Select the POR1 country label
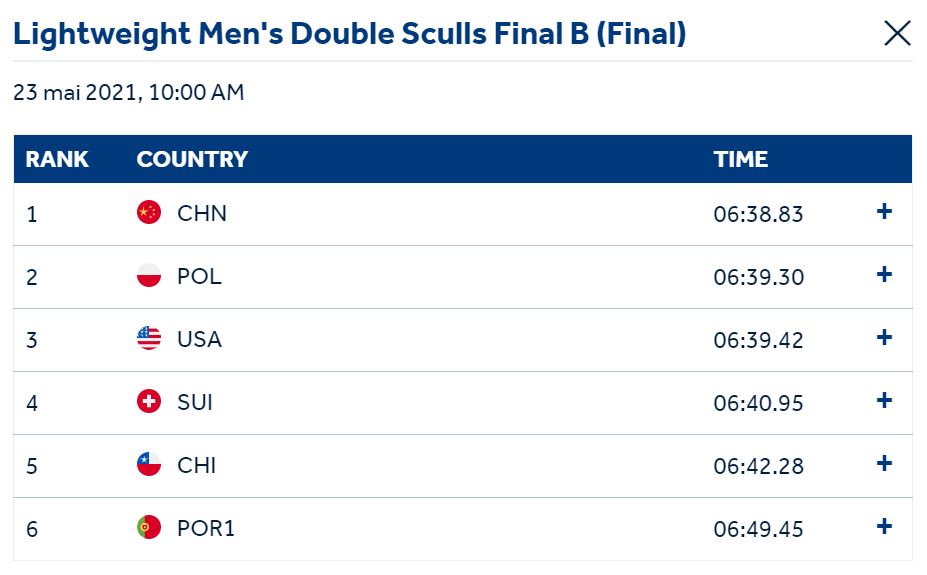Viewport: 927px width, 575px height. pyautogui.click(x=206, y=528)
